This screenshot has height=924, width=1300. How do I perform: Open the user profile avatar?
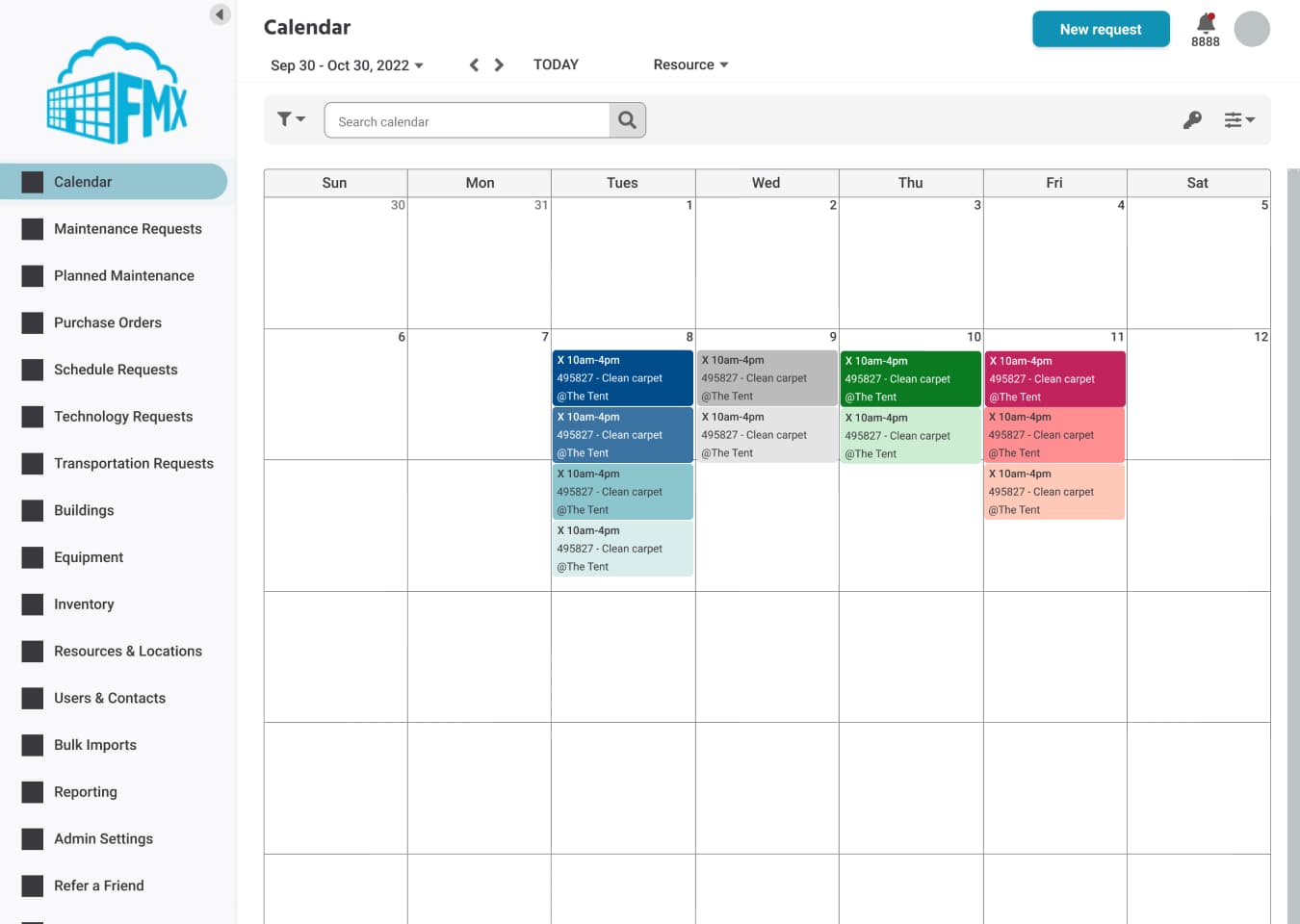[1251, 29]
